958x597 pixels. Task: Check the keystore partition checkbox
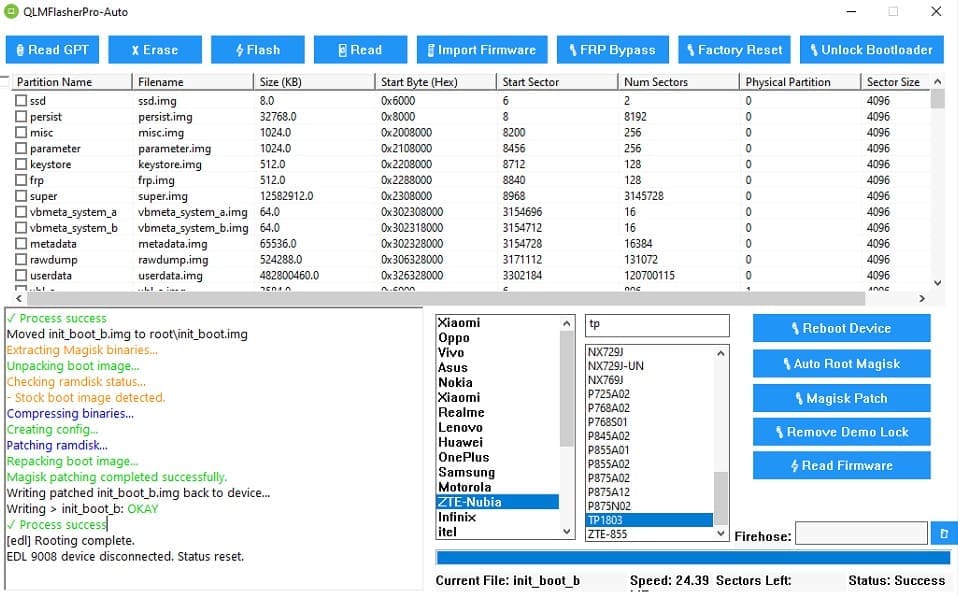[21, 164]
